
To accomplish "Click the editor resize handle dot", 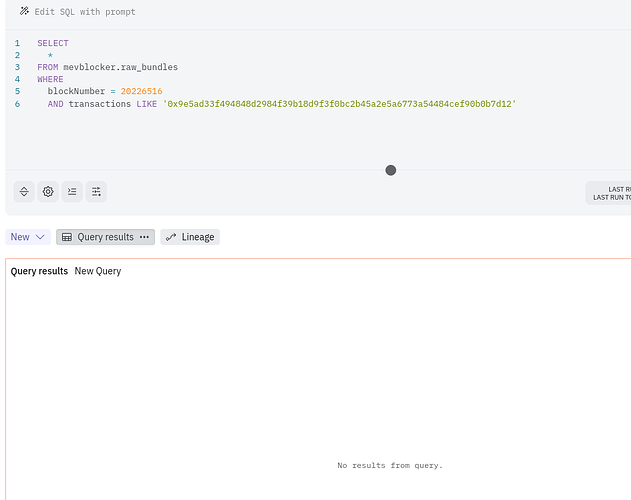I will (390, 170).
